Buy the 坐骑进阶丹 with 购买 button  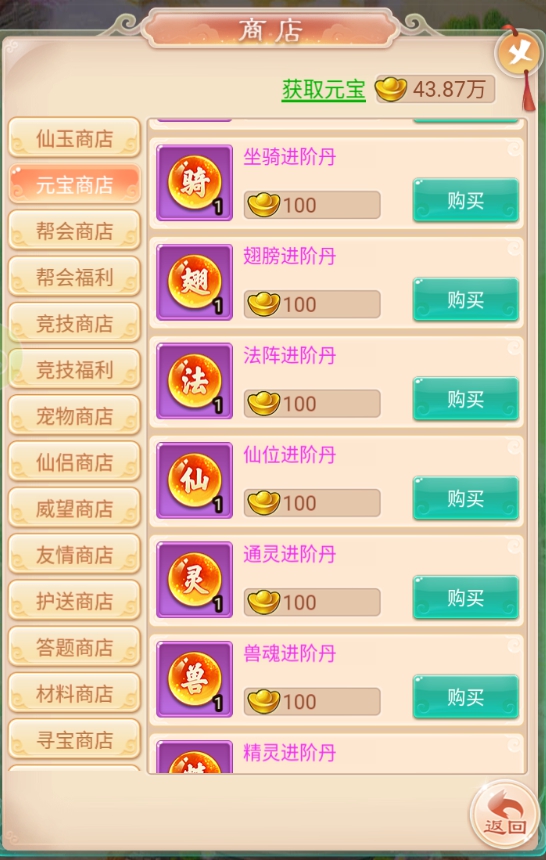pyautogui.click(x=465, y=200)
